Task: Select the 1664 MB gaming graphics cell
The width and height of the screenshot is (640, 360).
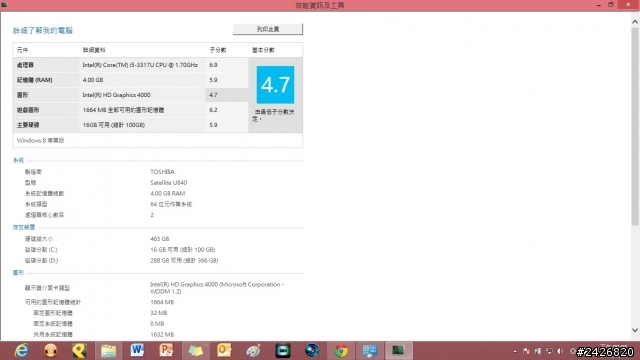Action: [x=143, y=110]
